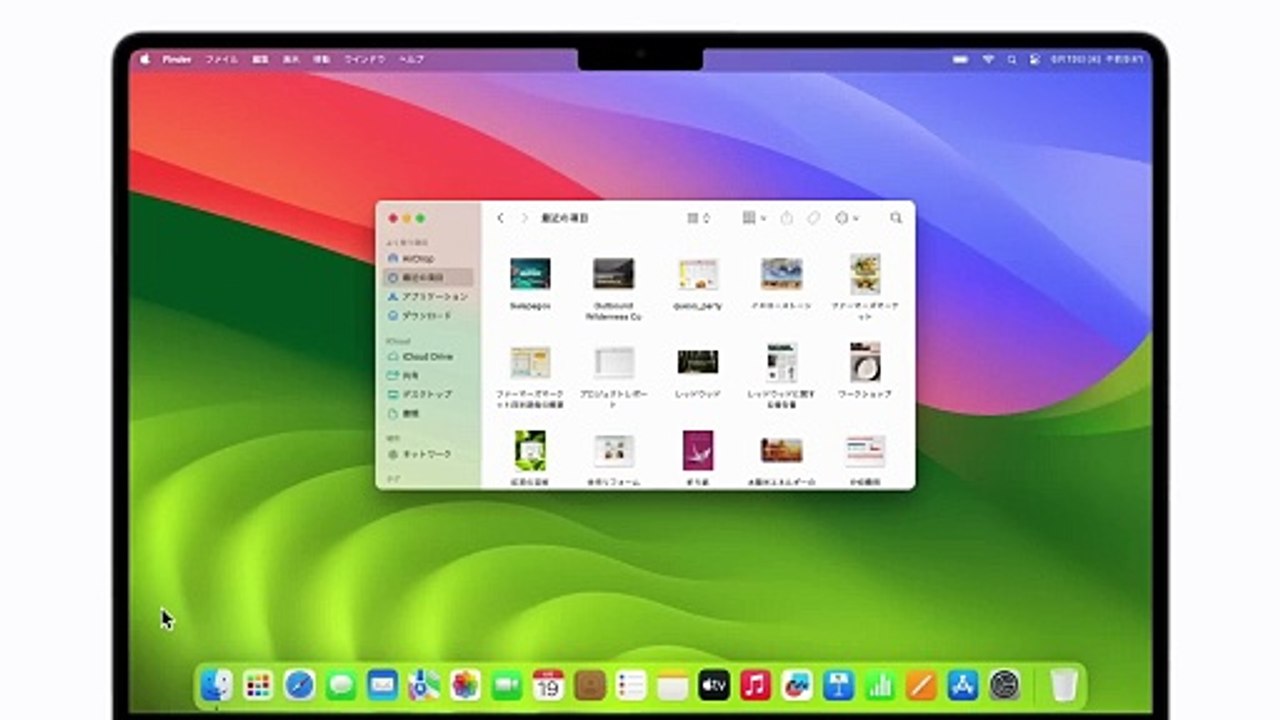Open the Trash in the Dock
The image size is (1280, 720).
point(1064,685)
